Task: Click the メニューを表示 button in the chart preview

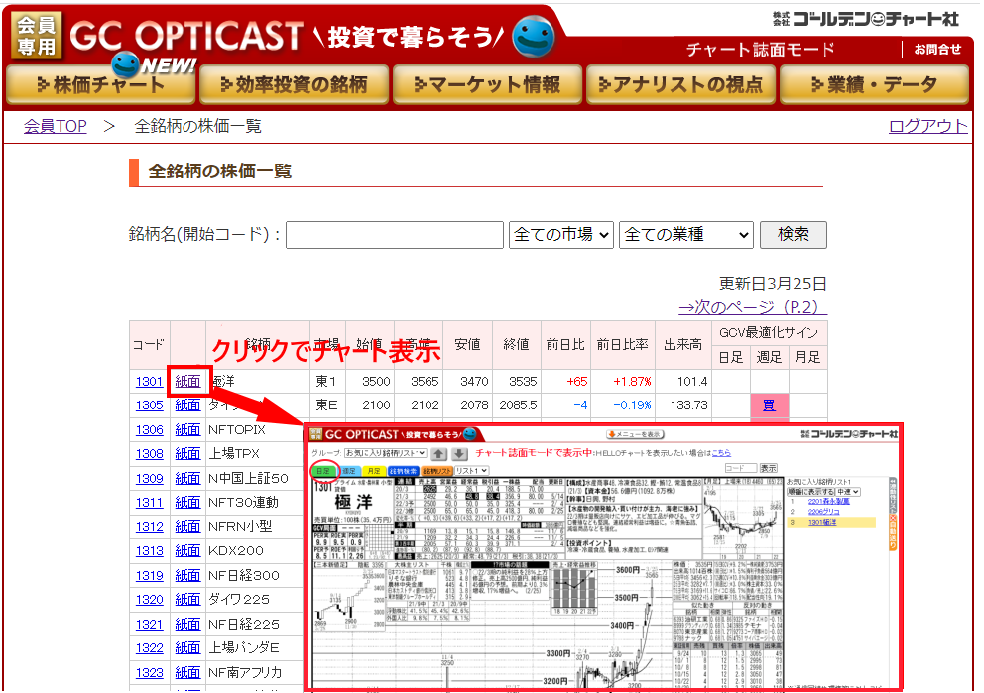Action: 635,434
